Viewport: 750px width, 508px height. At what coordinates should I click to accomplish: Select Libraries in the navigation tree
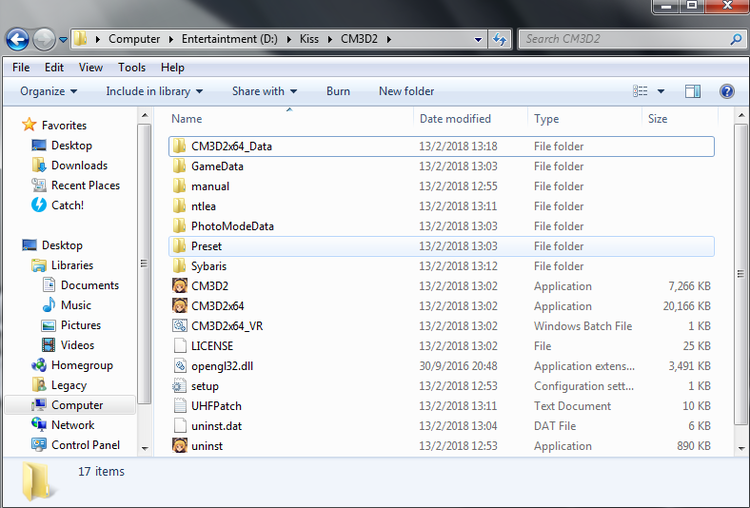[x=72, y=265]
